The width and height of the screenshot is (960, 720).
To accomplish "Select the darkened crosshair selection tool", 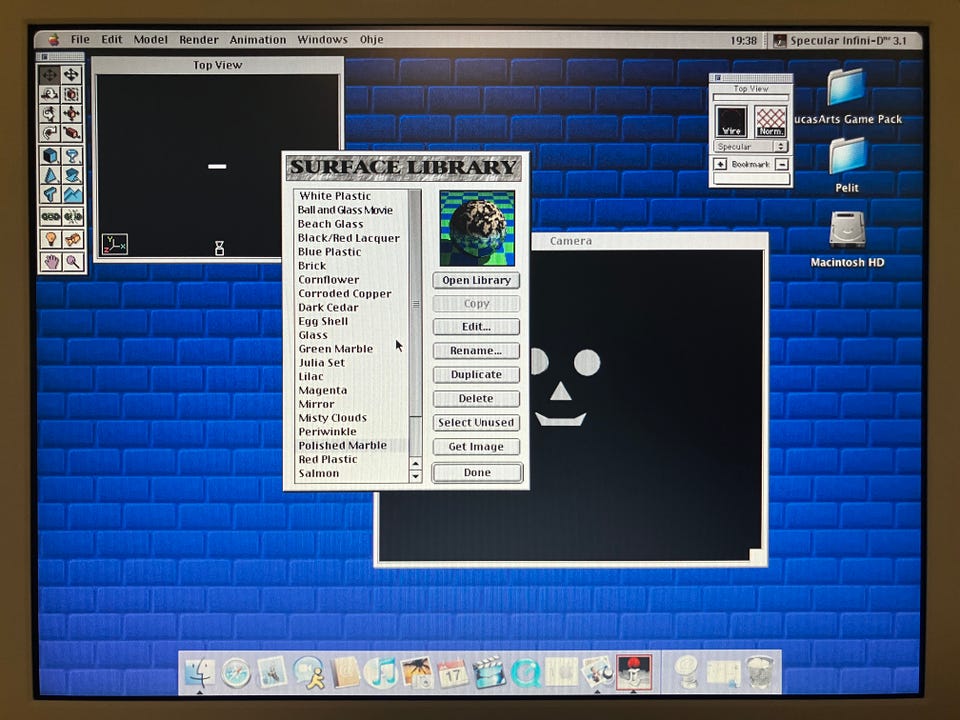I will 50,75.
